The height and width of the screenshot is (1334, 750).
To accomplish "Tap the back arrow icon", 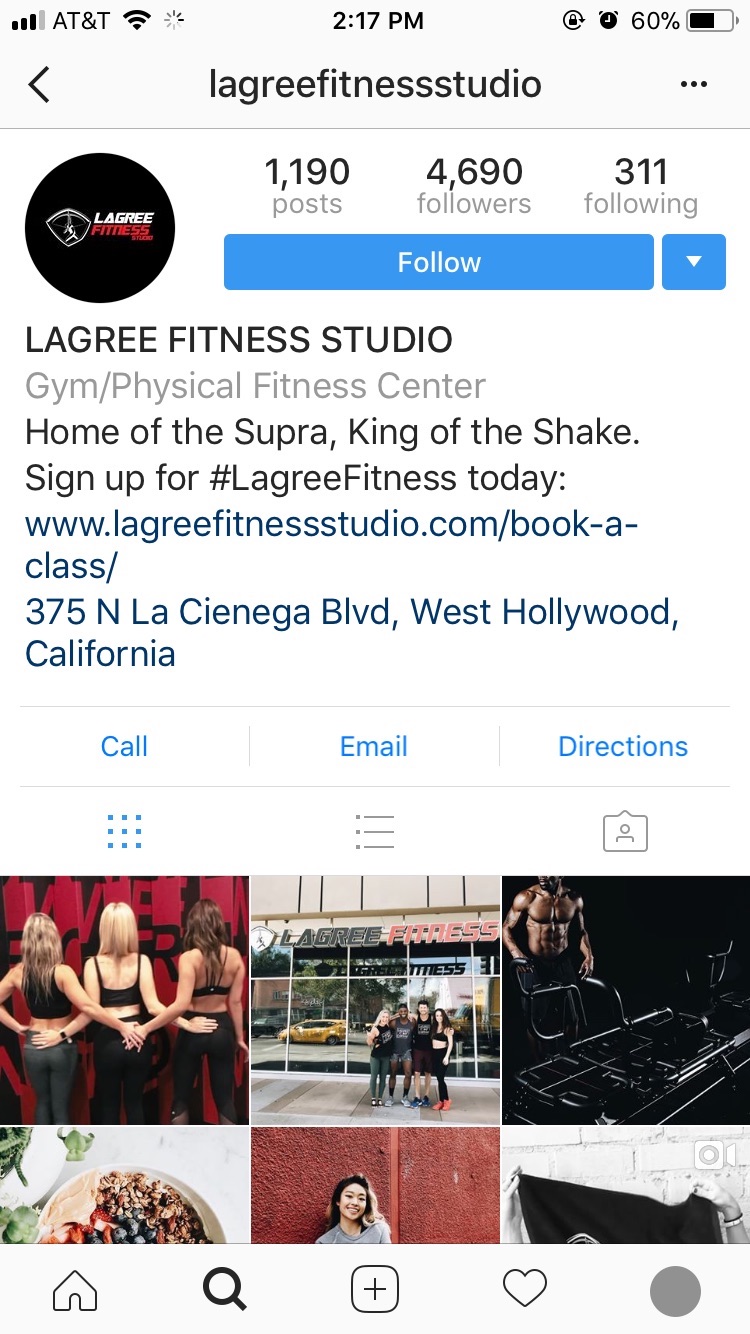I will click(x=38, y=85).
